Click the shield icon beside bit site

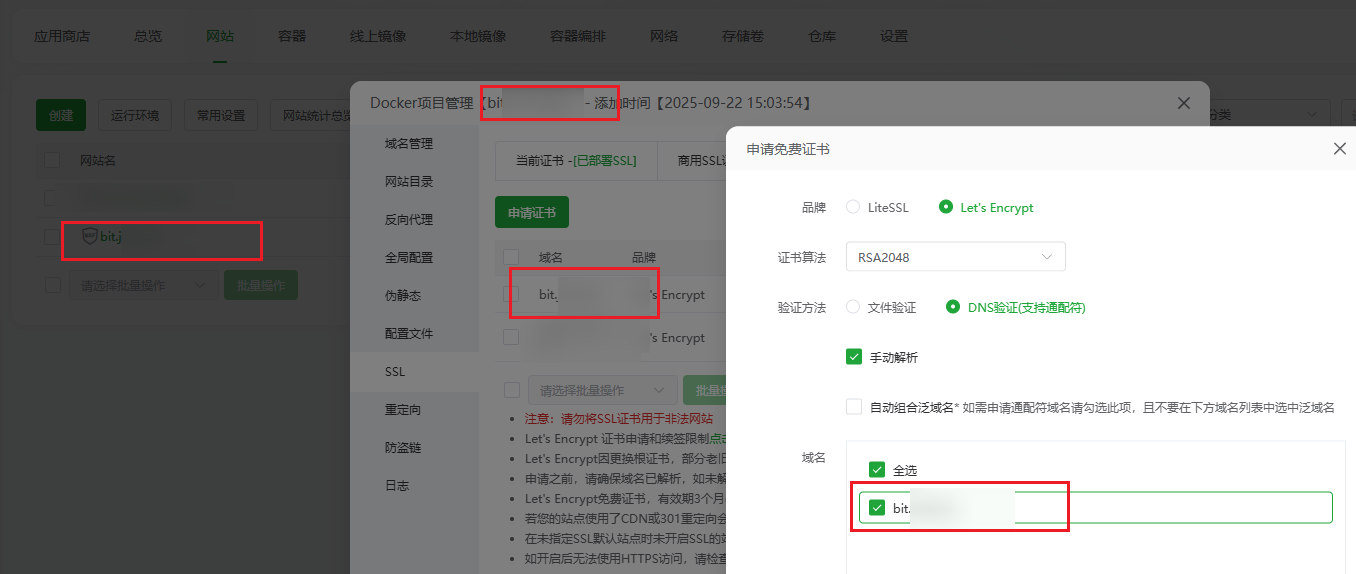point(89,236)
